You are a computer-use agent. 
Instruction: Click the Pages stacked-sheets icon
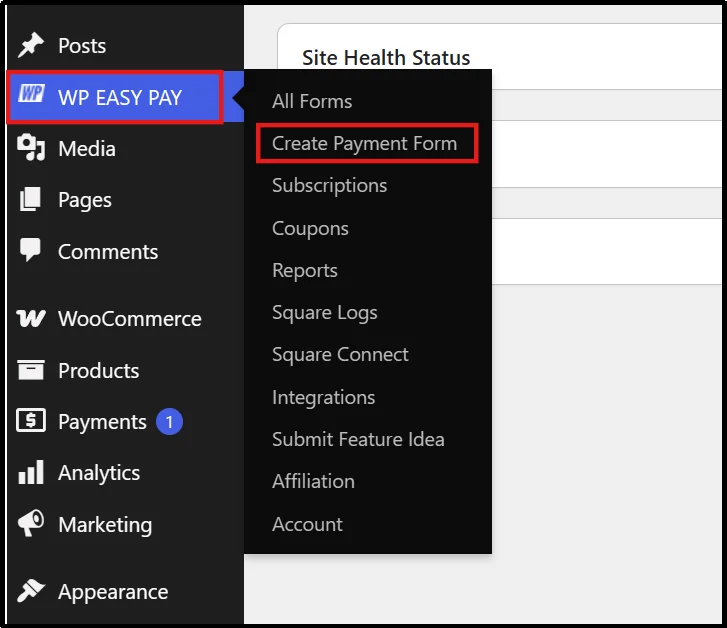point(30,199)
